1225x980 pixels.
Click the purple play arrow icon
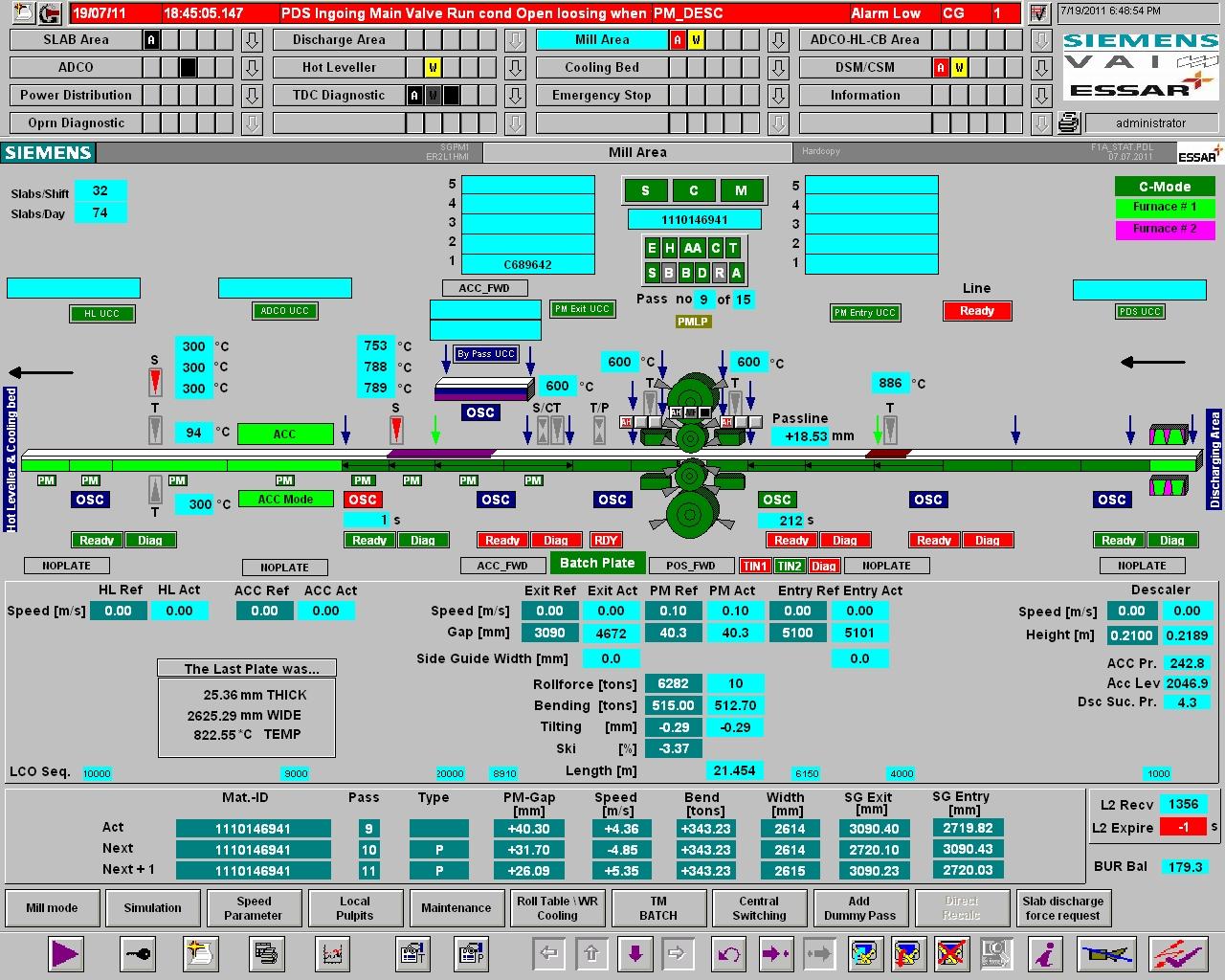pyautogui.click(x=65, y=953)
